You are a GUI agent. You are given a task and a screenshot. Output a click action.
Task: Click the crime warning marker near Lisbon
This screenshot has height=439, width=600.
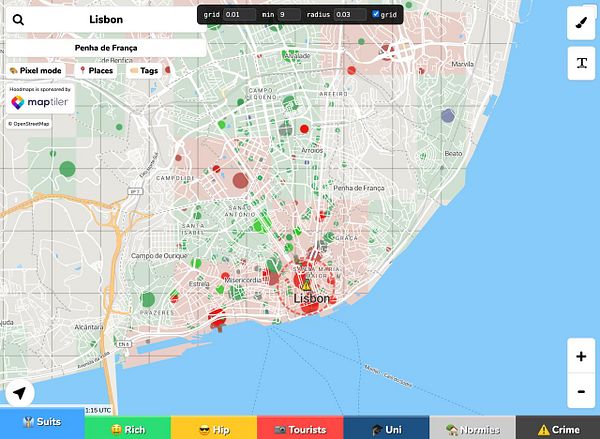[x=306, y=286]
